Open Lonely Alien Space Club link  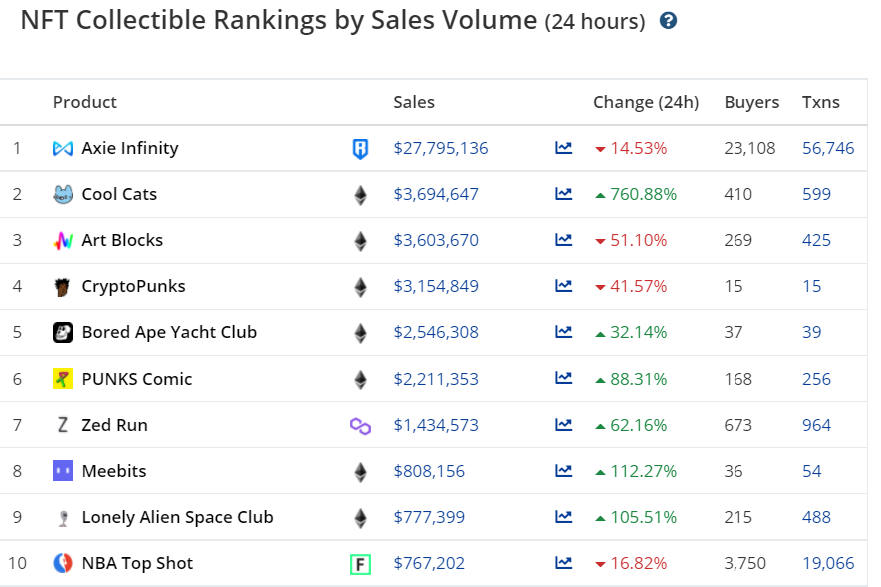pyautogui.click(x=177, y=517)
